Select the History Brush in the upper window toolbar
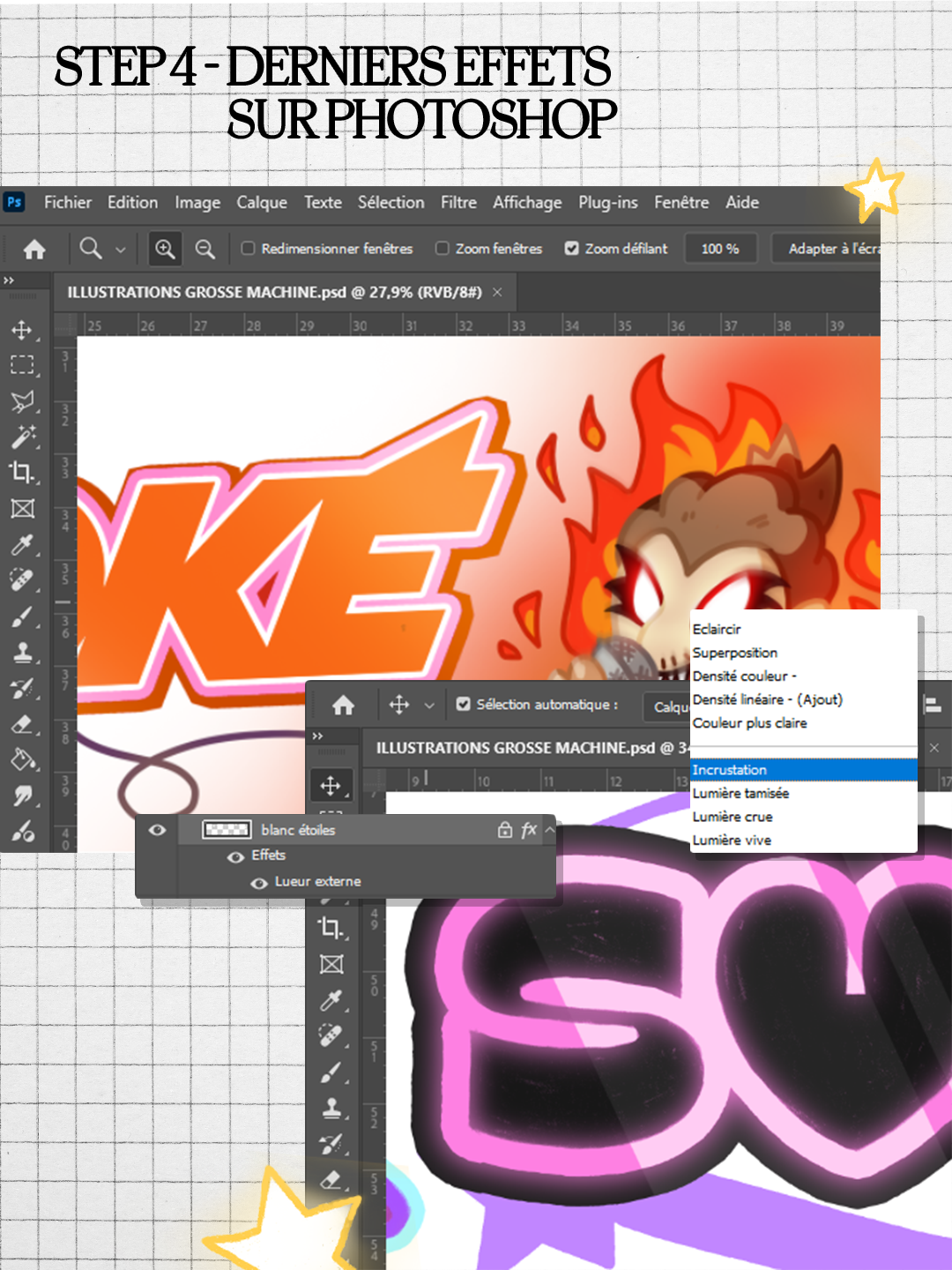The height and width of the screenshot is (1270, 952). 22,689
